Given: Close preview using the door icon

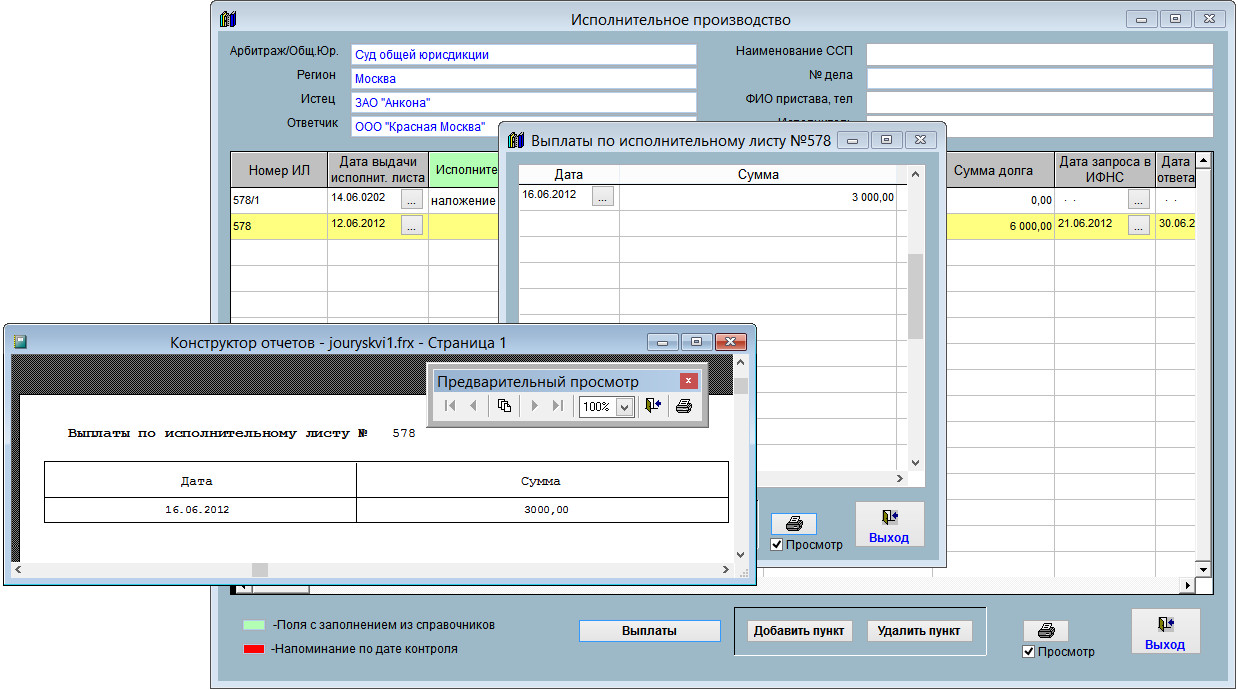Looking at the screenshot, I should coord(654,406).
